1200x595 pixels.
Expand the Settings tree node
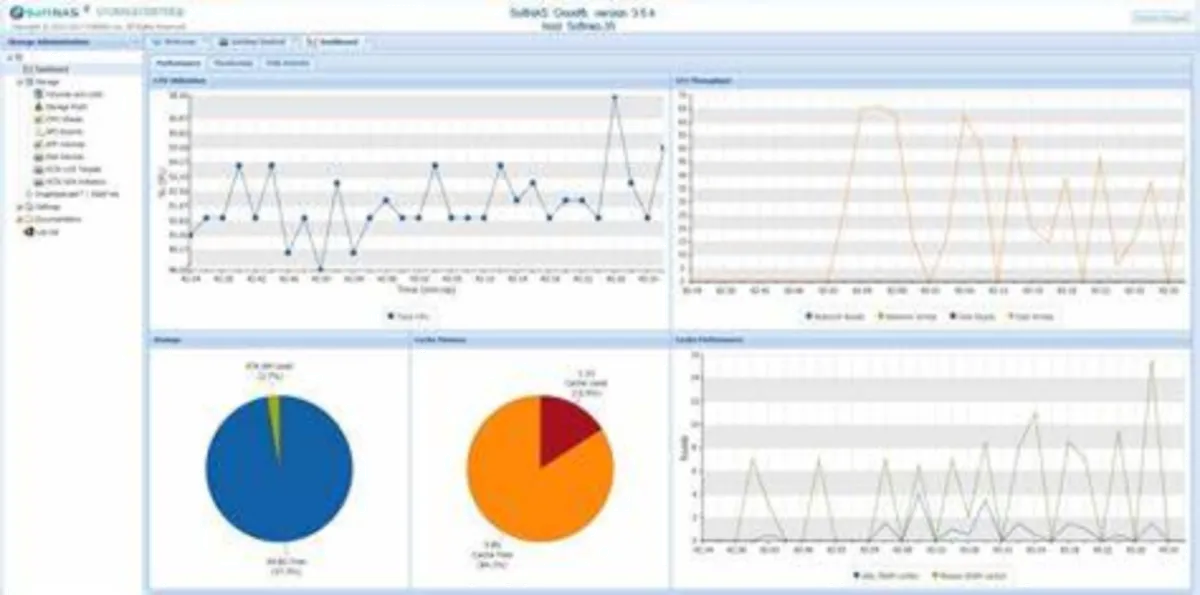[19, 206]
